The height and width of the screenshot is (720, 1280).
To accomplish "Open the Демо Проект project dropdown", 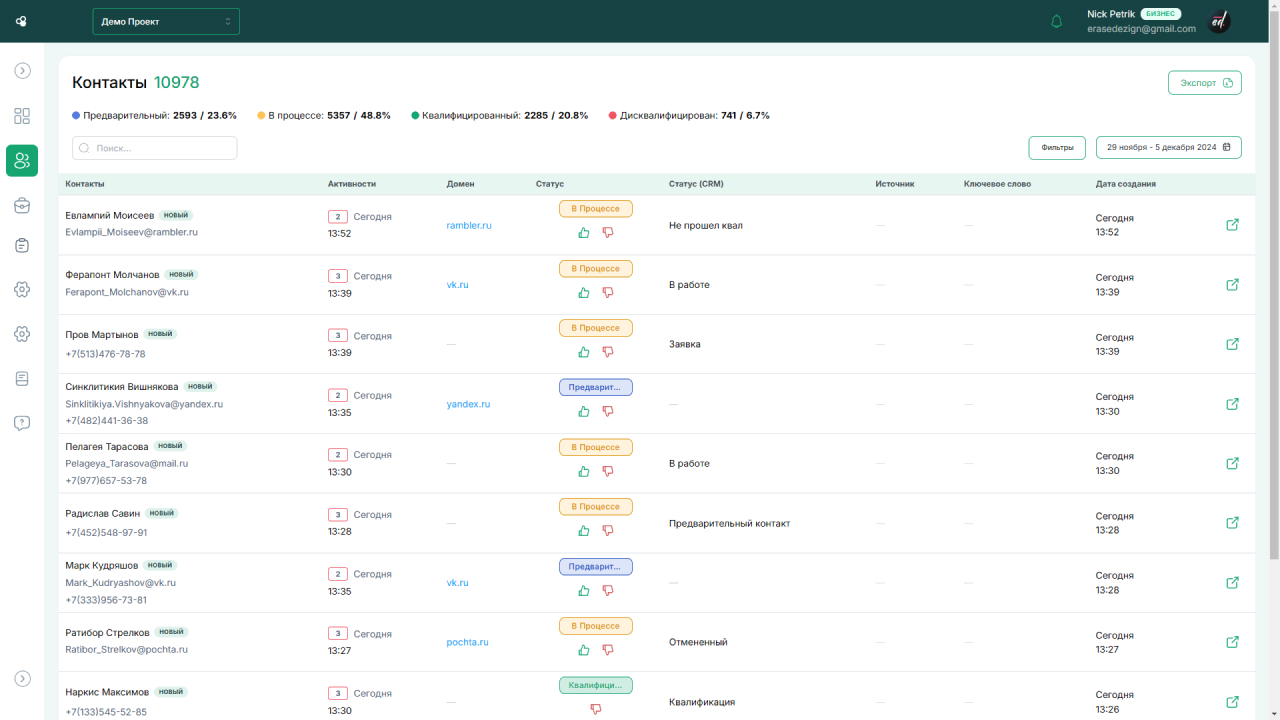I will click(166, 21).
